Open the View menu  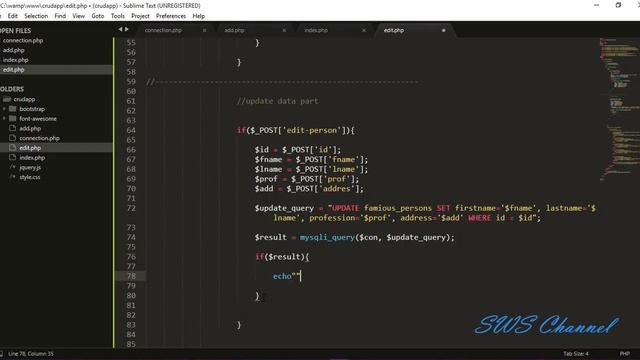tap(78, 16)
